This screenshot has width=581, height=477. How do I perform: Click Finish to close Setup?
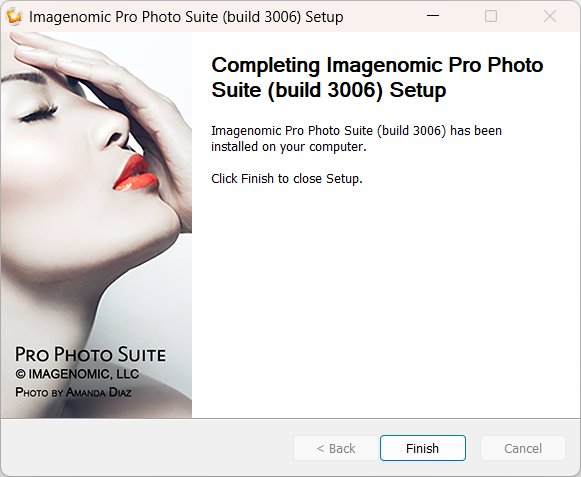click(x=423, y=448)
